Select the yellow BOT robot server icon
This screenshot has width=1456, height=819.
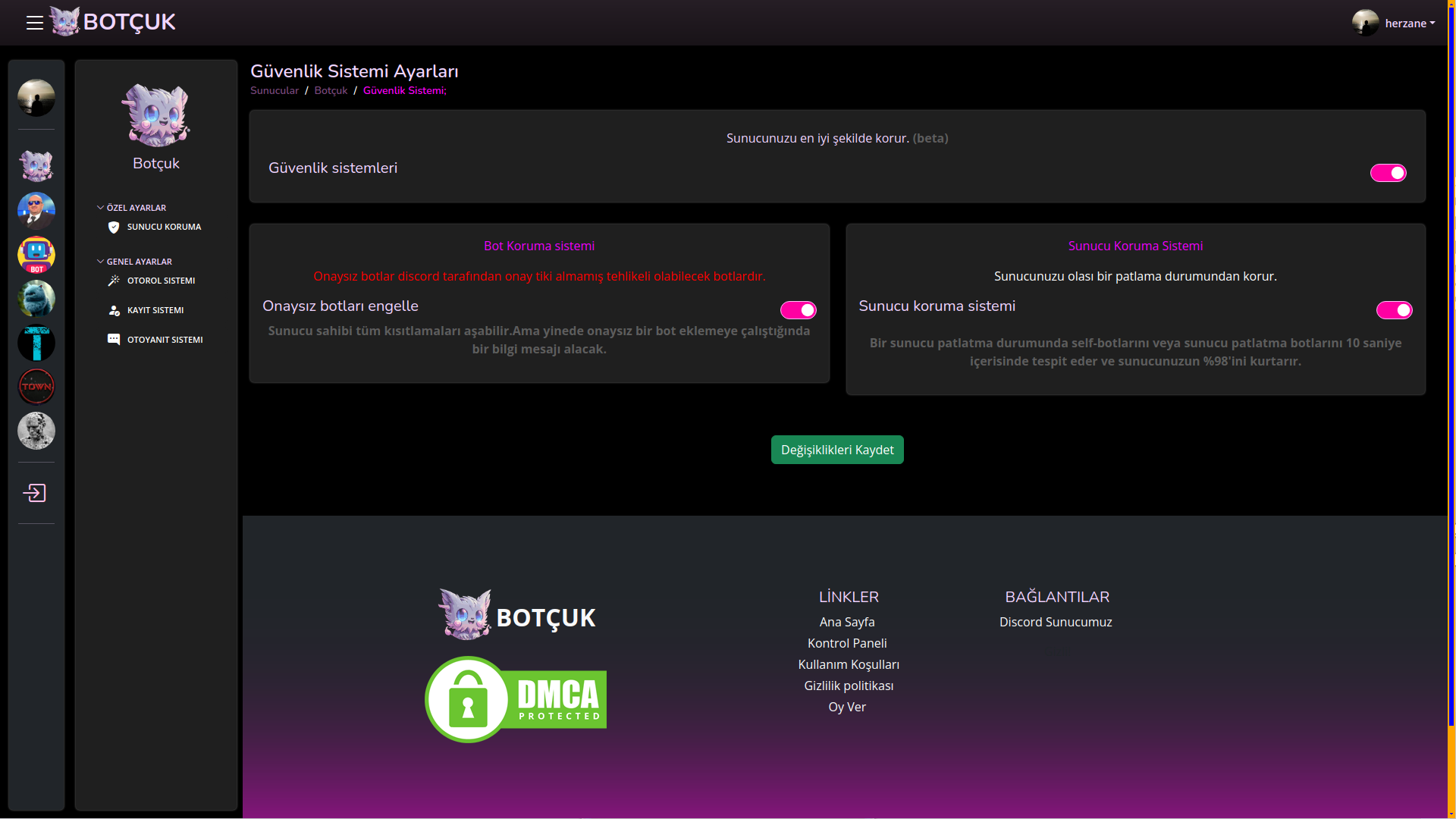36,255
